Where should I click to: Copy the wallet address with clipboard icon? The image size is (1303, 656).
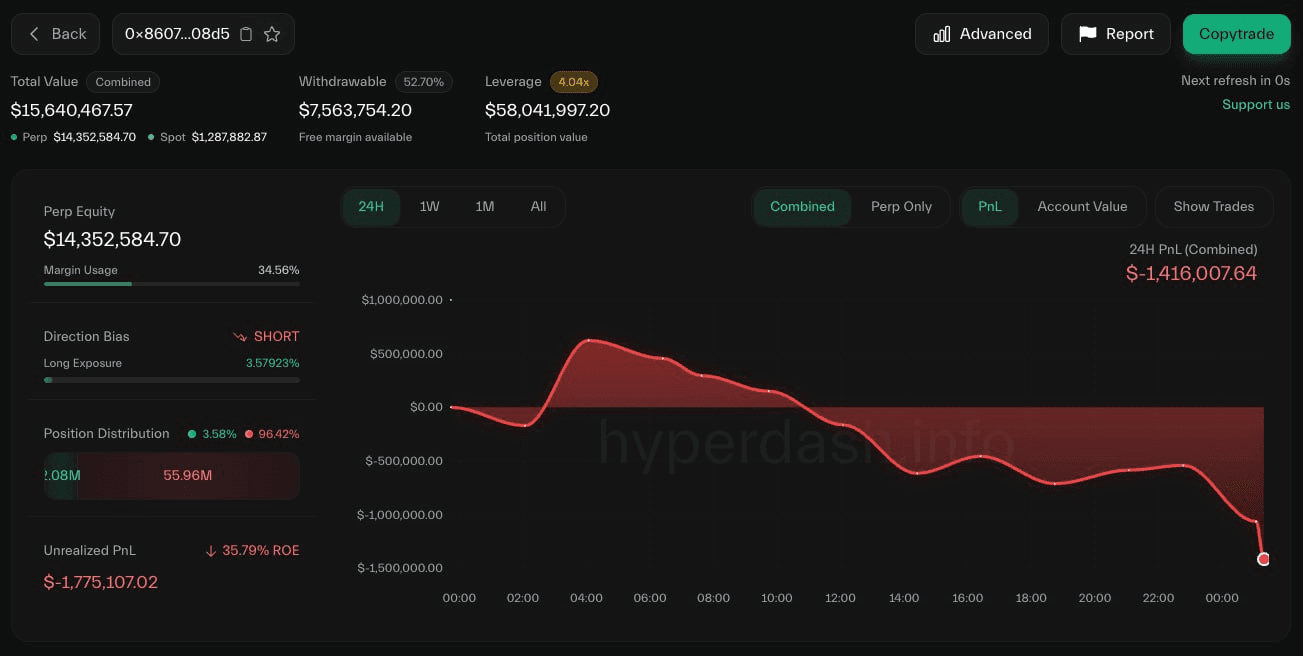[246, 34]
